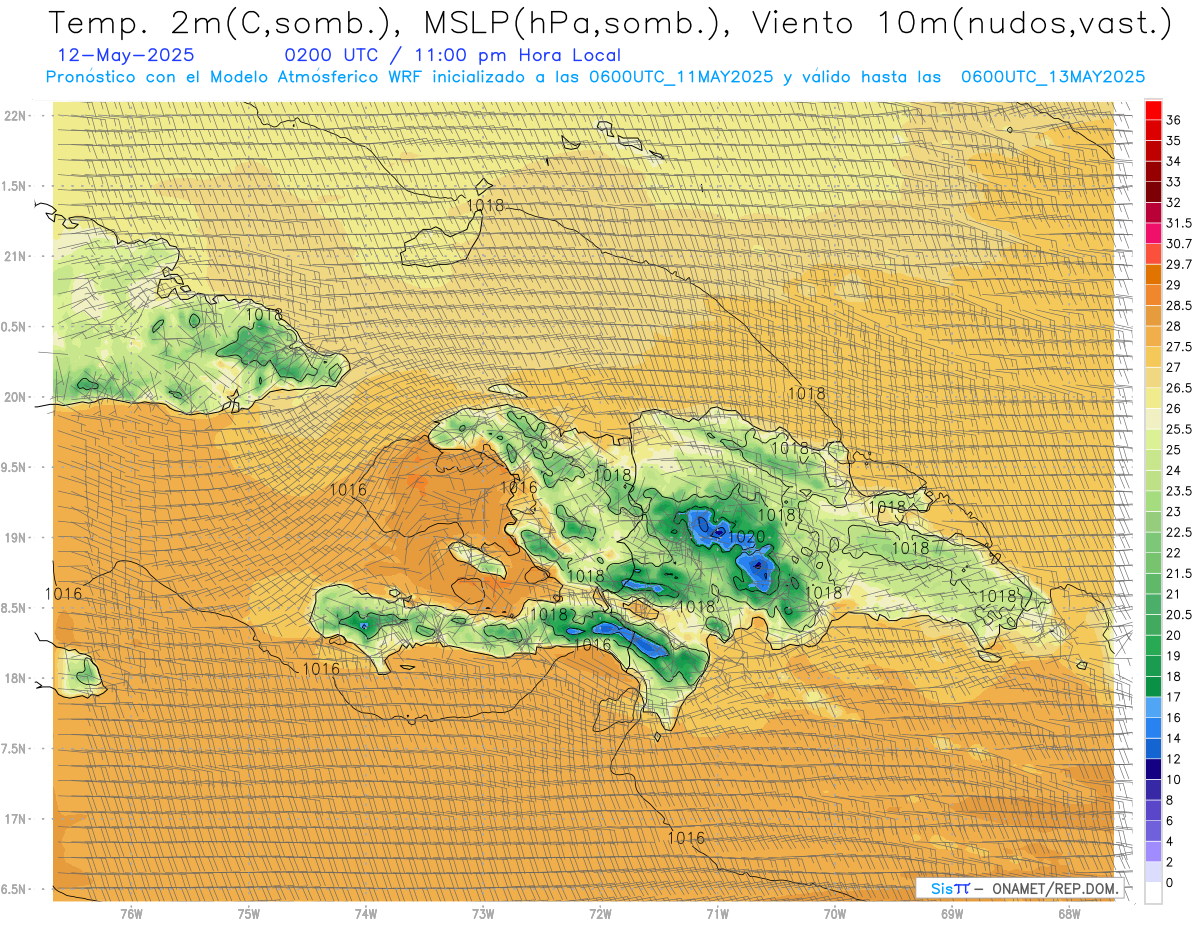The image size is (1200, 927).
Task: Click the legend value '2'
Action: click(1170, 862)
